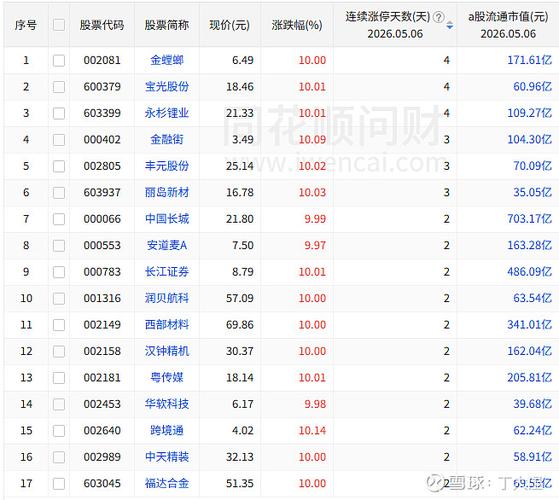Click change 10.14 in 跨境通 row
Image resolution: width=559 pixels, height=500 pixels.
pos(312,431)
